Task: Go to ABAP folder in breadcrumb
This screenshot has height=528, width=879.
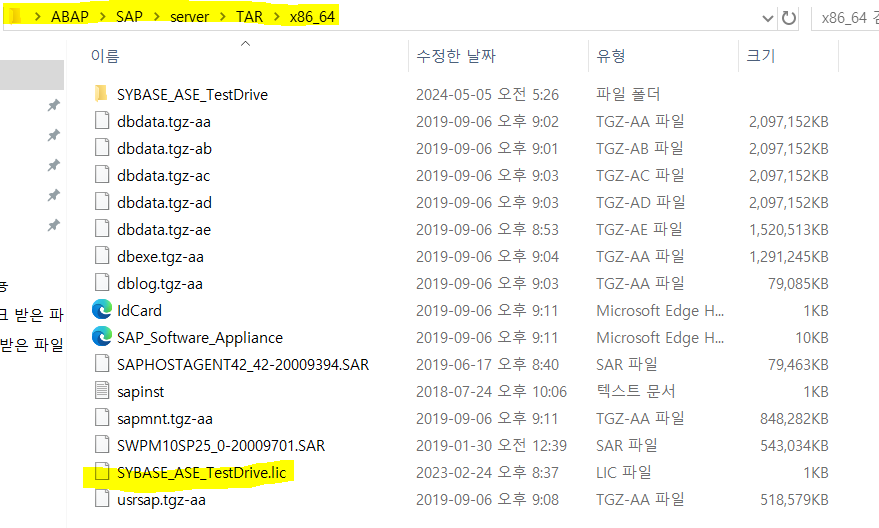Action: 70,17
